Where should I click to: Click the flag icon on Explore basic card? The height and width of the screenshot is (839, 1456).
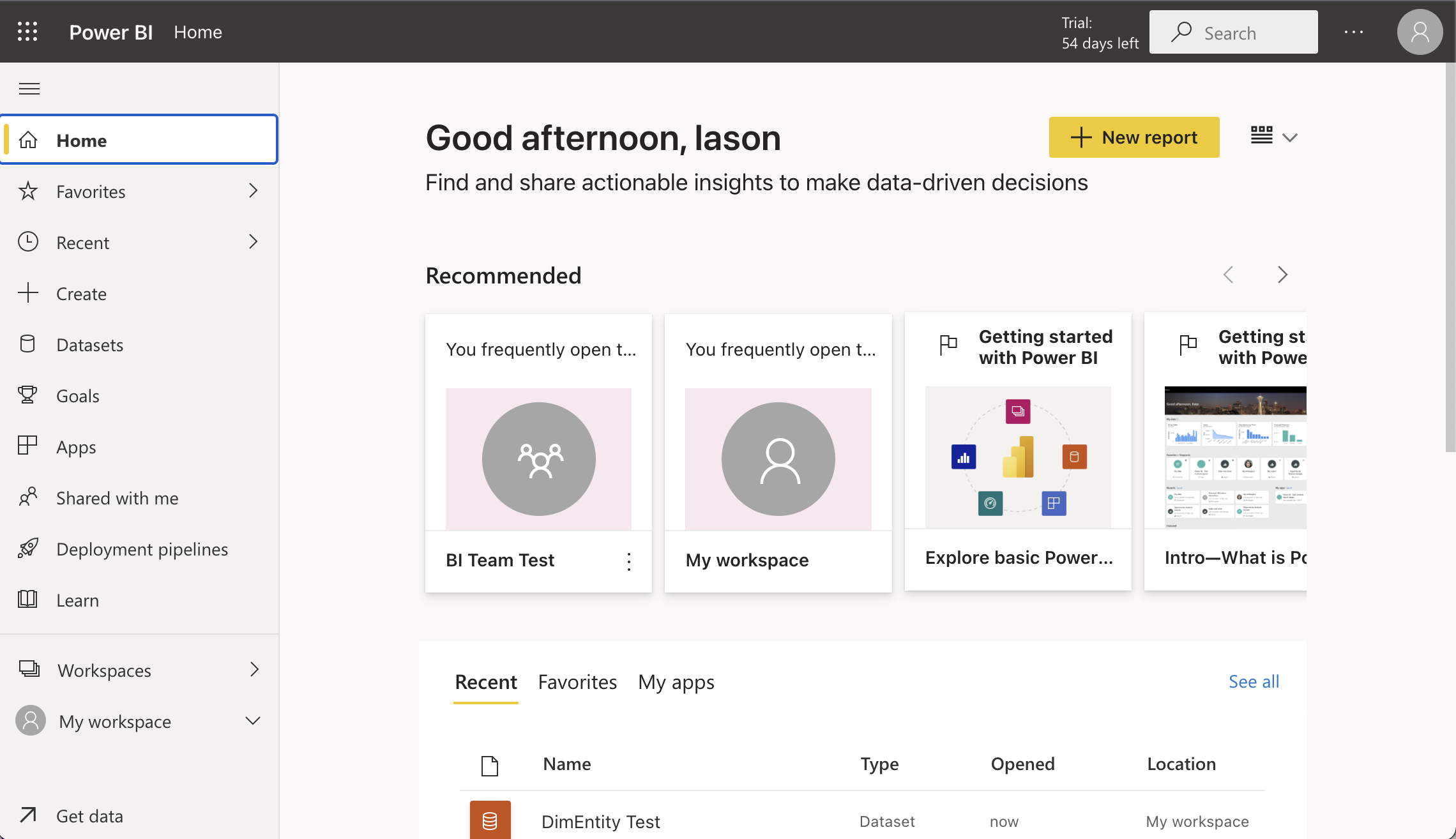[948, 345]
